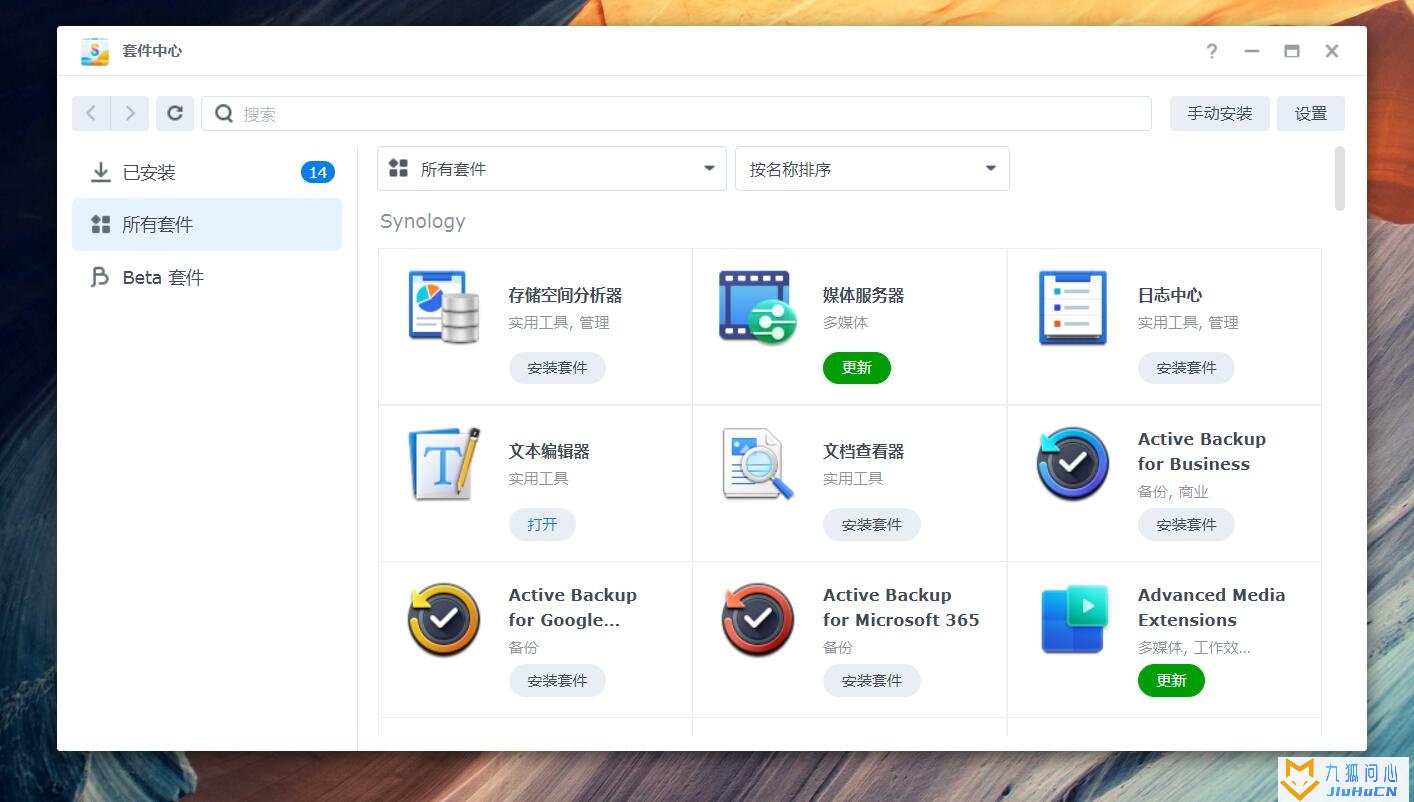
Task: Click the Active Backup for Google icon
Action: coord(444,620)
